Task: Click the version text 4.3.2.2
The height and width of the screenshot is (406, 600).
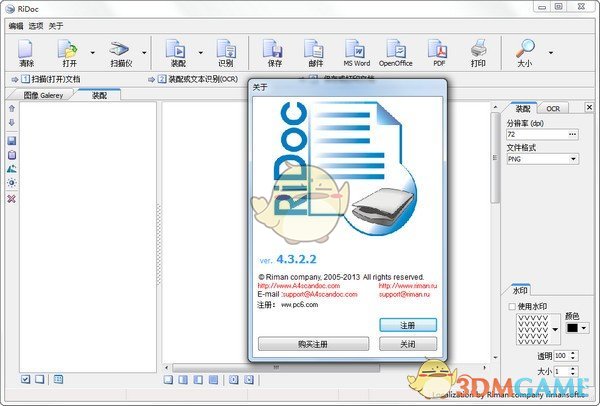Action: point(296,259)
